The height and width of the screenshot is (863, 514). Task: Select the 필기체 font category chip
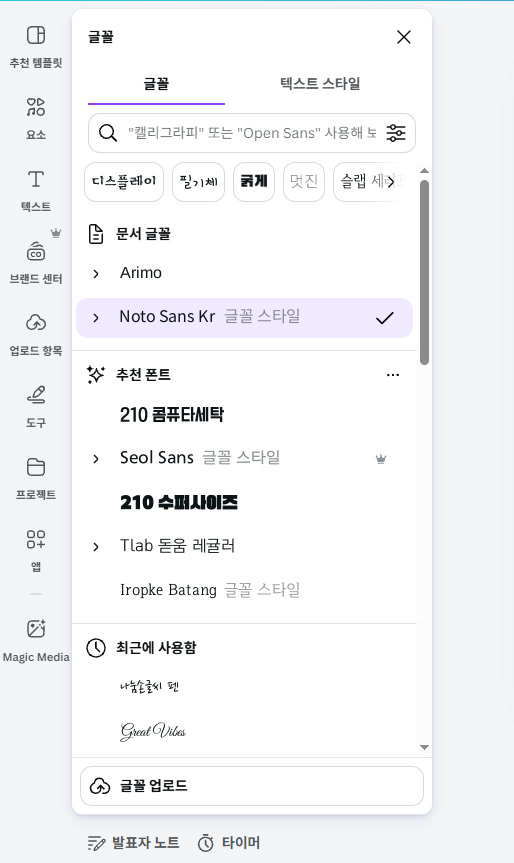(x=199, y=182)
